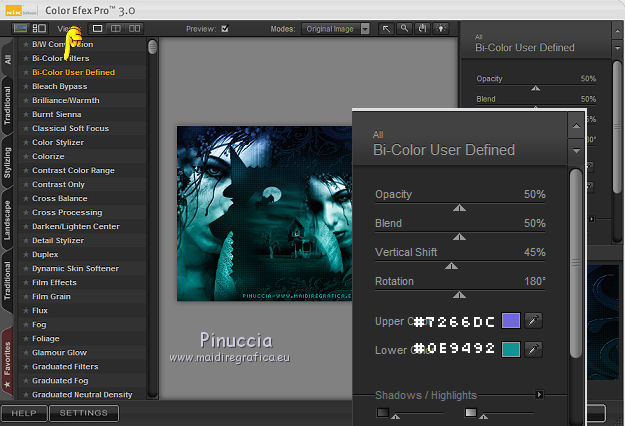Pick Lower Color with eyedropper
Screen dimensions: 625x426
pyautogui.click(x=534, y=349)
